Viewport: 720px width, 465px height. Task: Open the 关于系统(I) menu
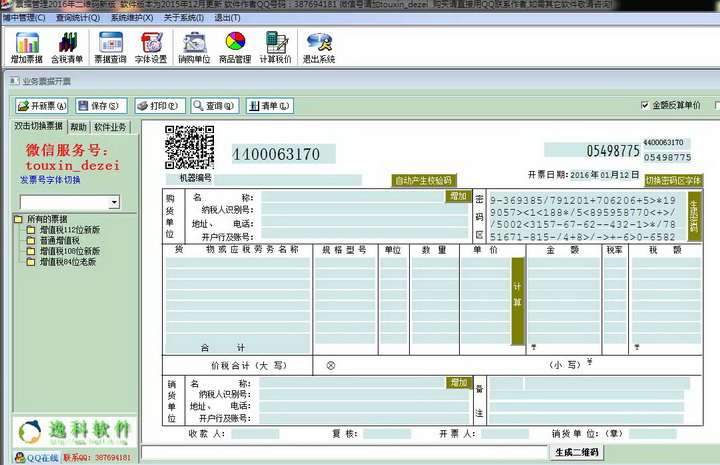click(x=184, y=18)
